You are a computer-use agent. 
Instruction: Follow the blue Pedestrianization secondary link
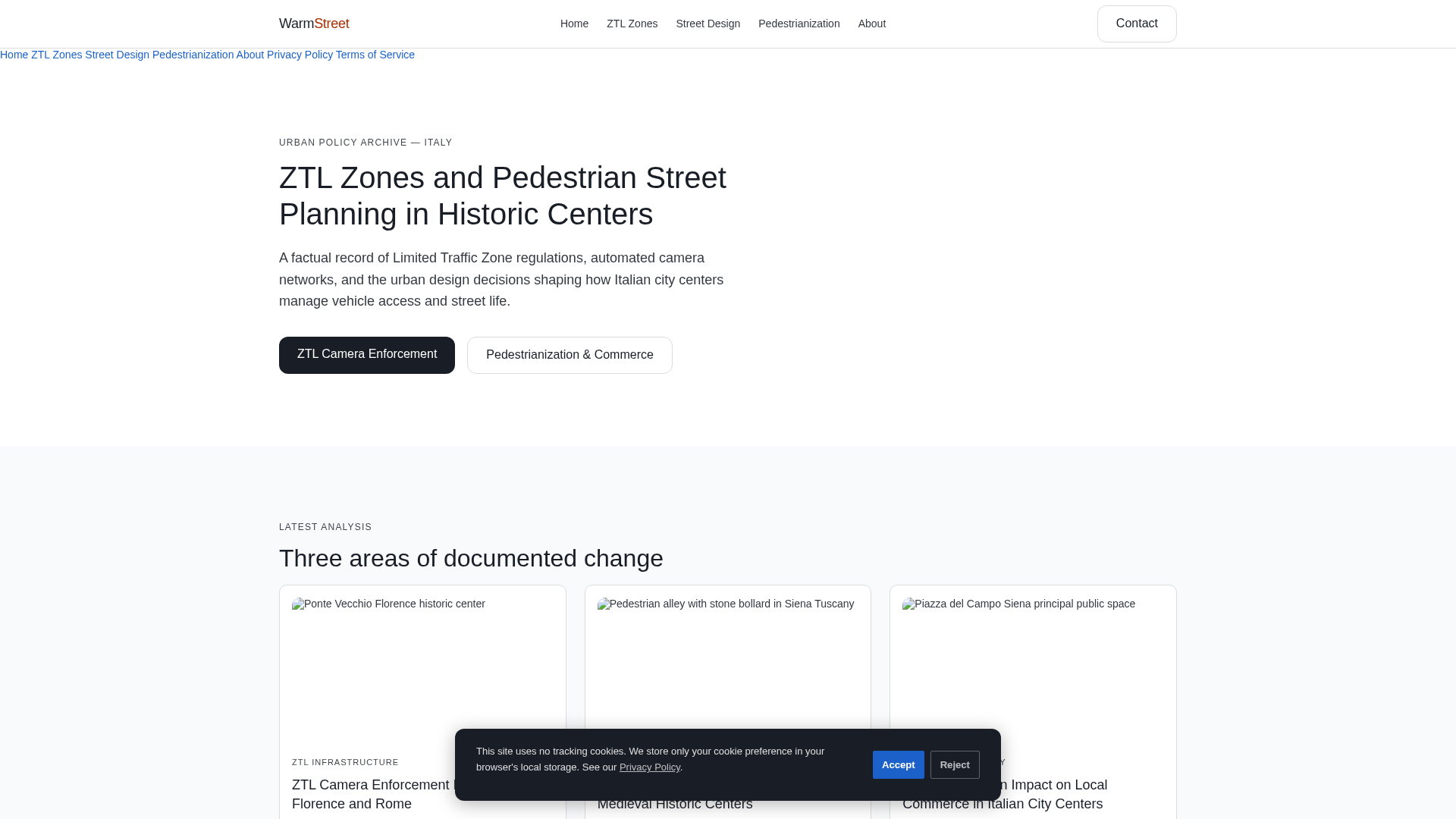tap(193, 55)
